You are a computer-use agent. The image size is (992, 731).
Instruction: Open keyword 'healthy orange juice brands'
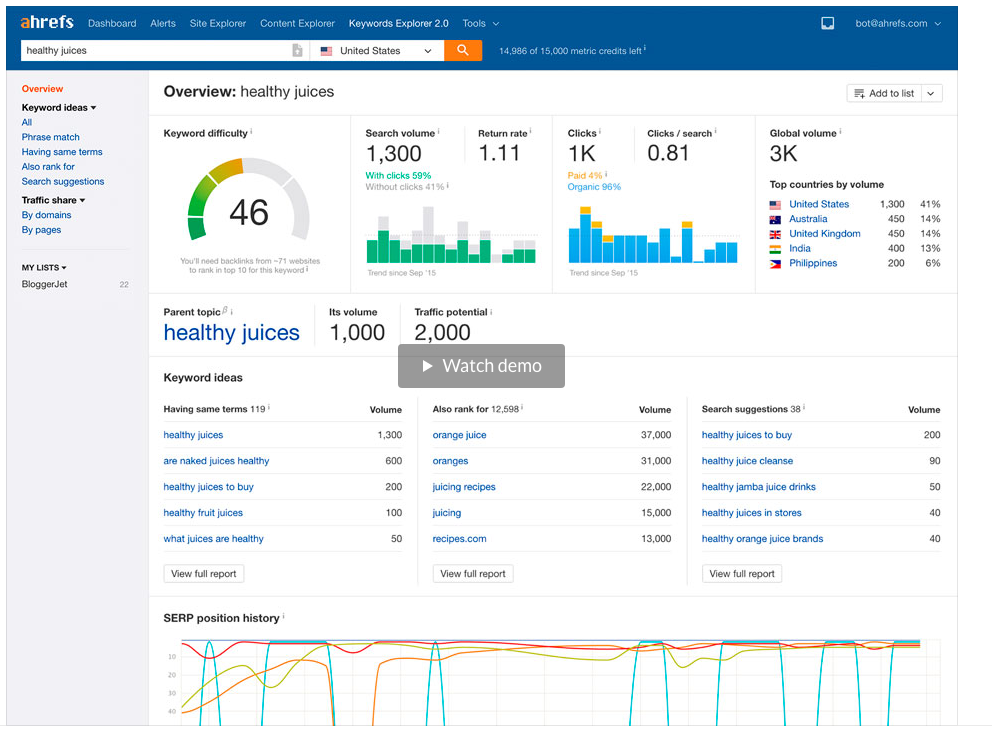[762, 539]
